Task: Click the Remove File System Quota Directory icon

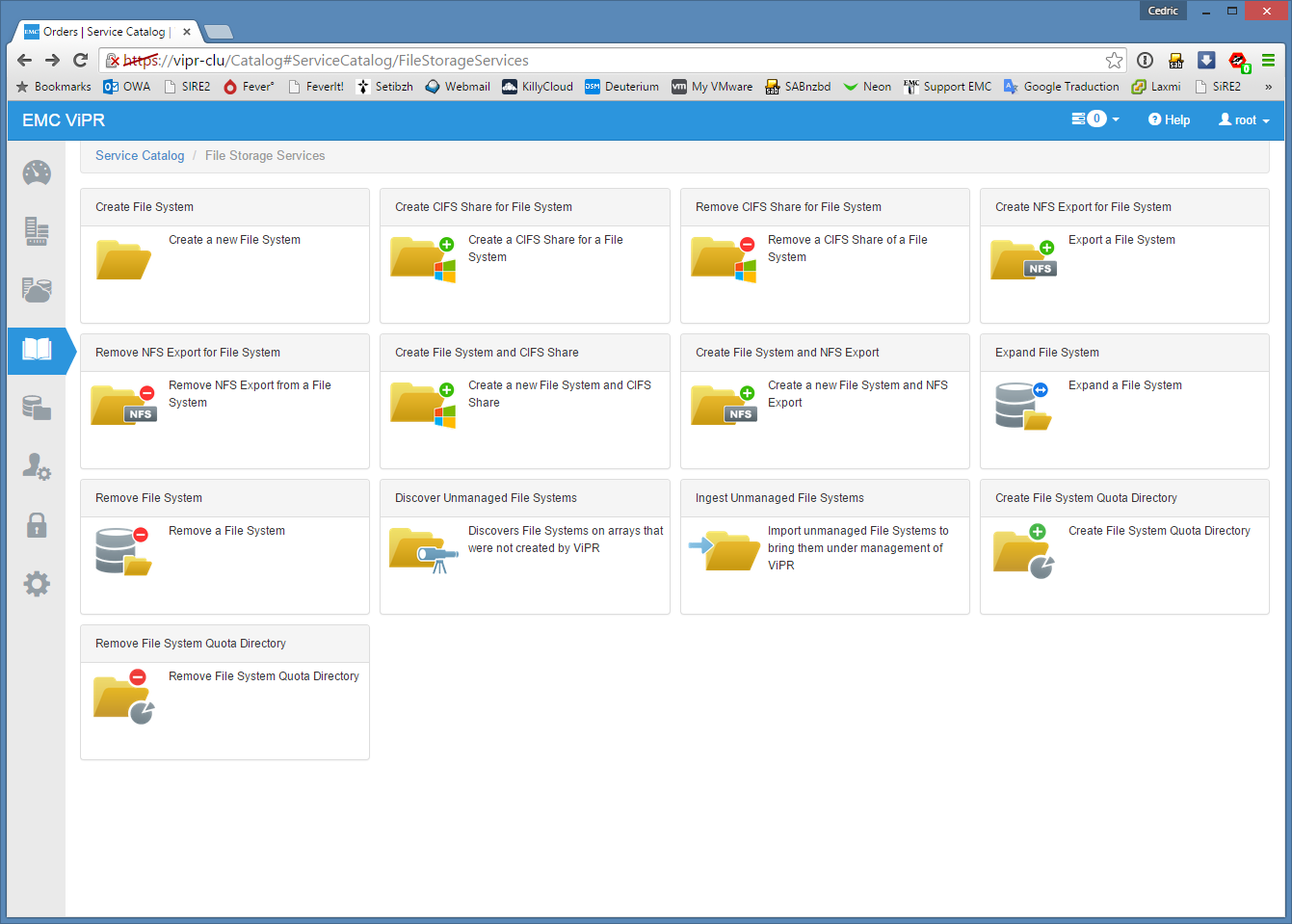Action: point(123,697)
